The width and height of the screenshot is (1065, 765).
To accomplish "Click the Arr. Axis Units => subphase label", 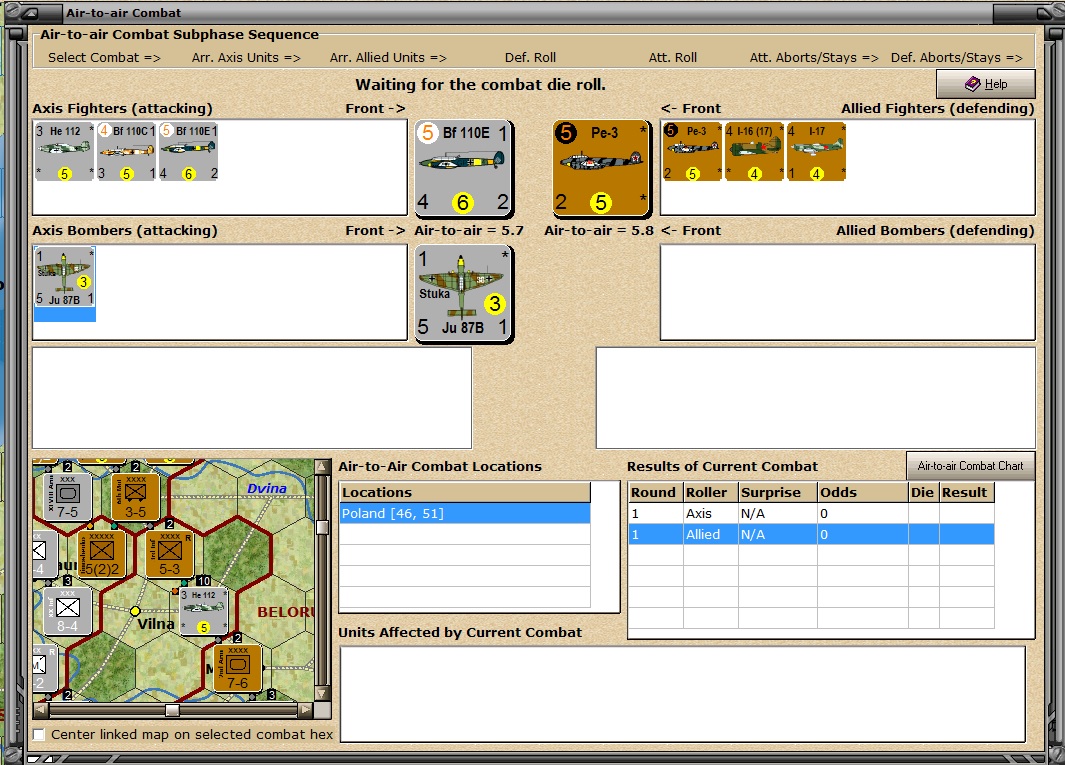I will 246,58.
